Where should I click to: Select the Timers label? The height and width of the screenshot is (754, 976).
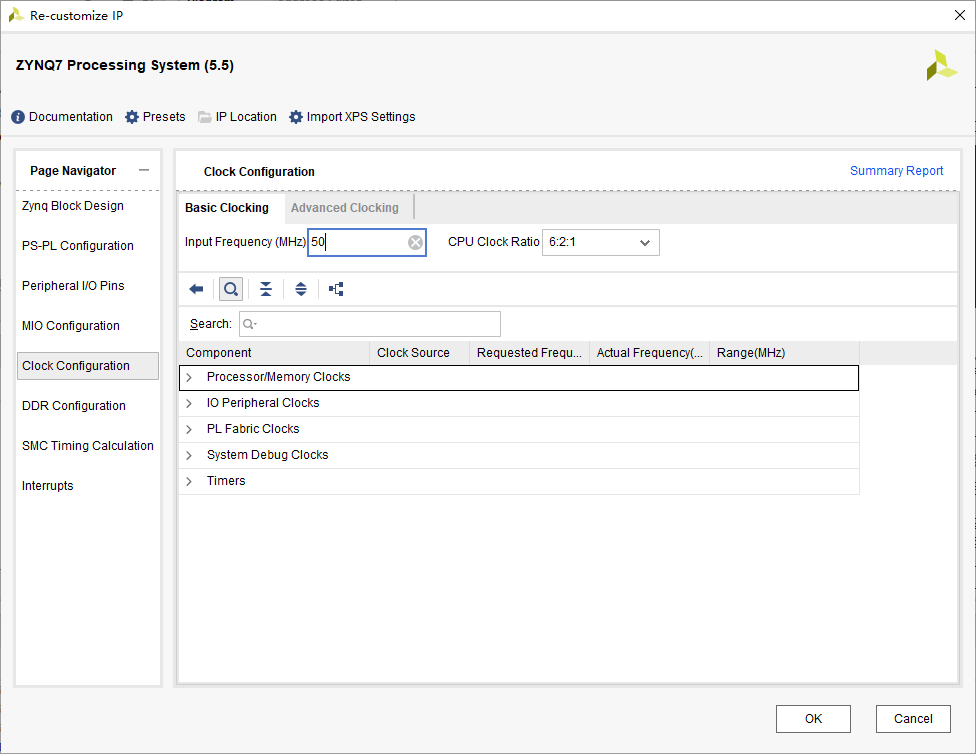tap(226, 481)
